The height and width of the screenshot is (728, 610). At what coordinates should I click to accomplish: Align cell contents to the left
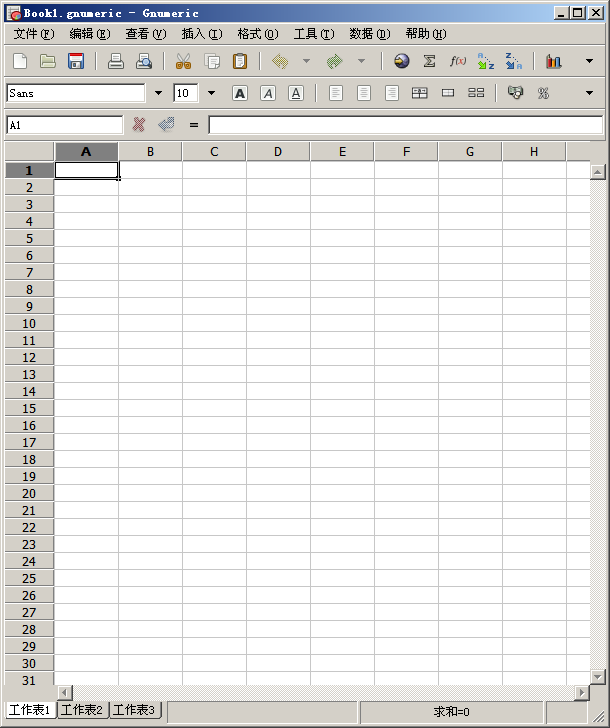point(336,93)
